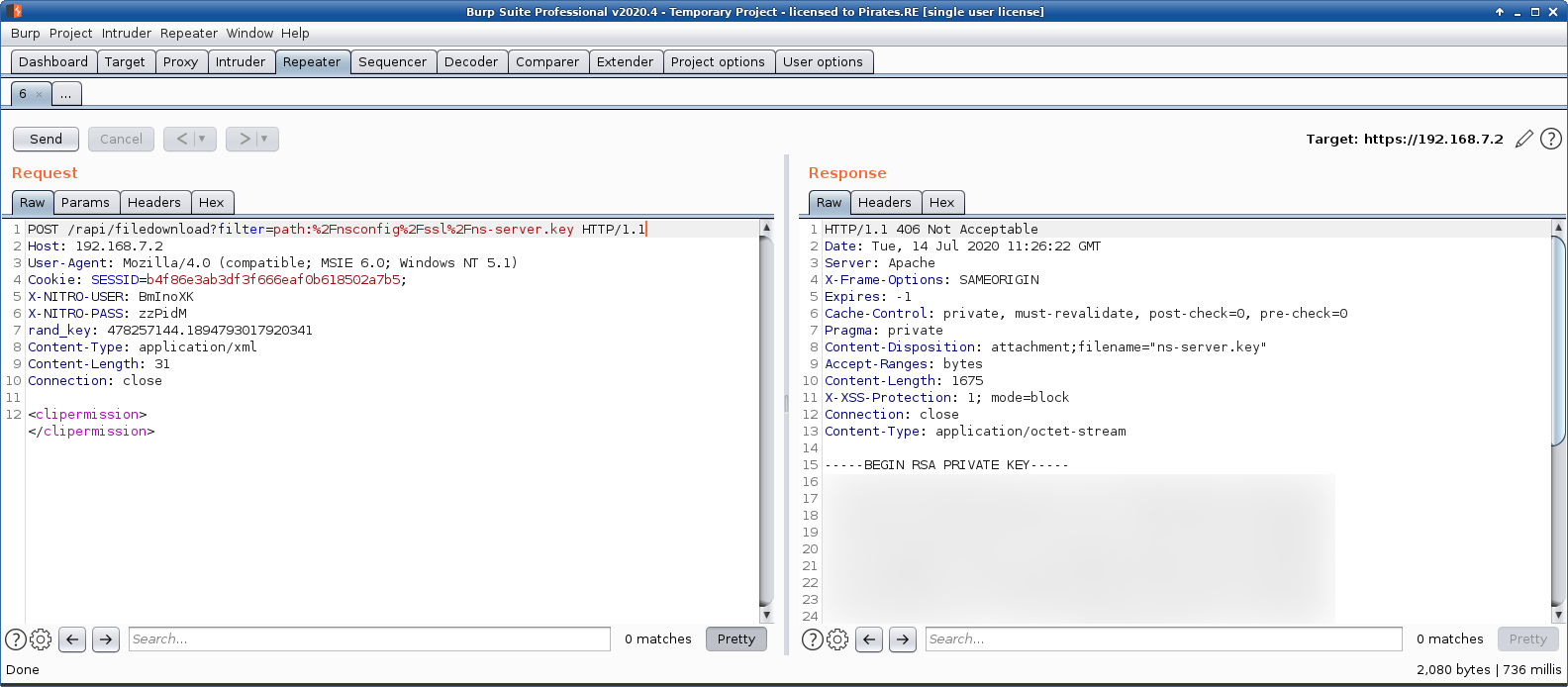Open the Help menu
Screen dimensions: 1568x687
pos(295,33)
